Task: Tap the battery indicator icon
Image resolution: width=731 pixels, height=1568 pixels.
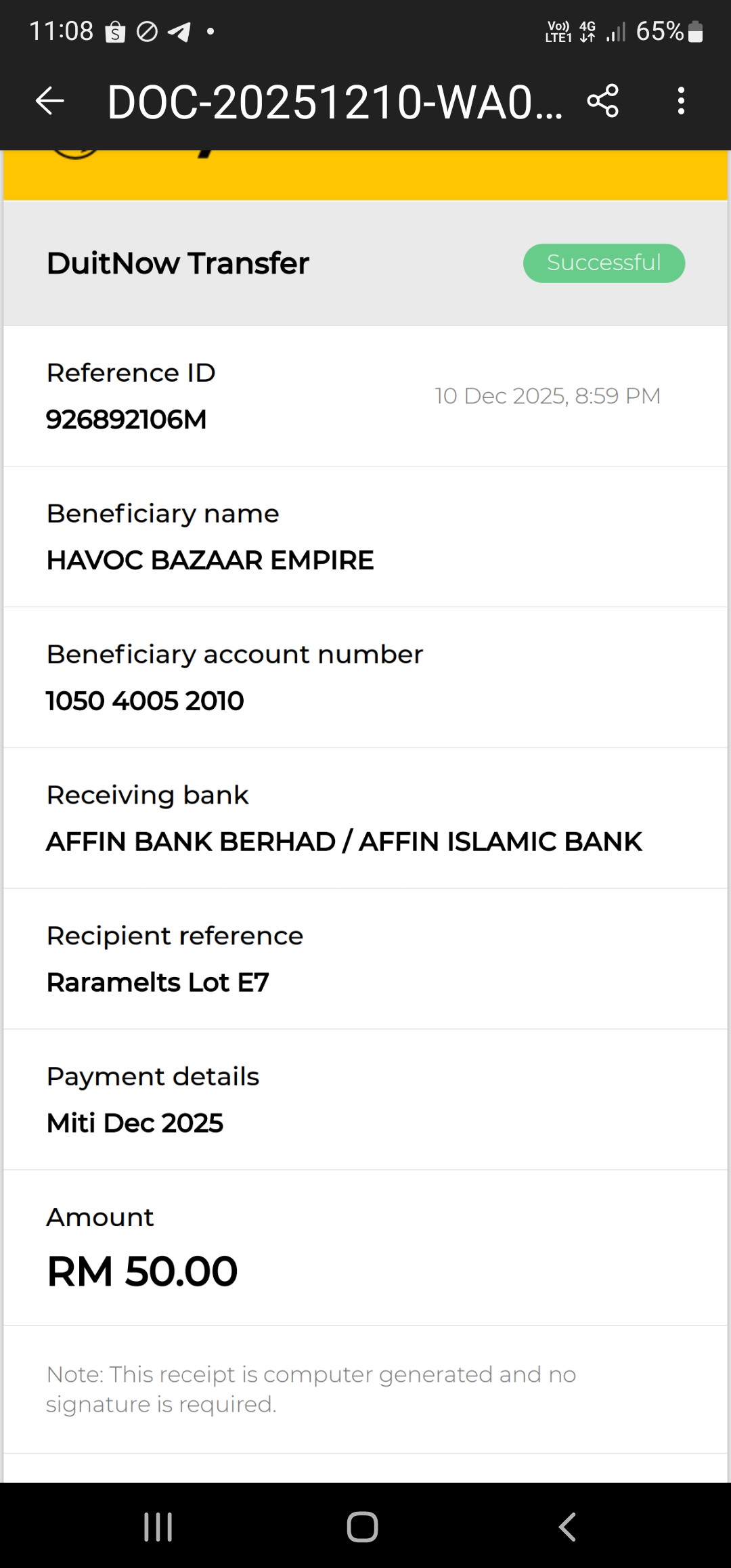Action: [695, 32]
